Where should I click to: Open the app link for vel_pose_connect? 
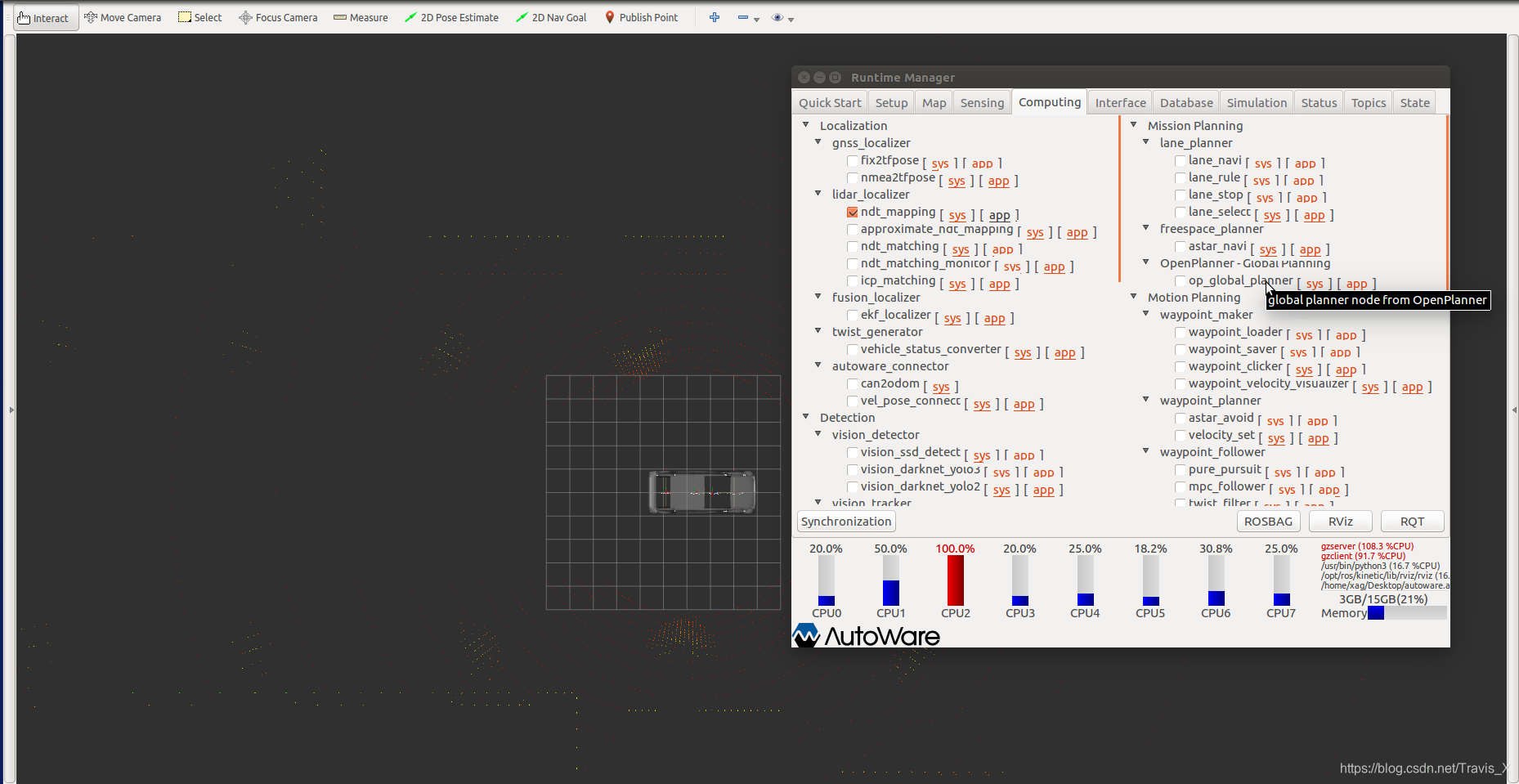[1024, 404]
